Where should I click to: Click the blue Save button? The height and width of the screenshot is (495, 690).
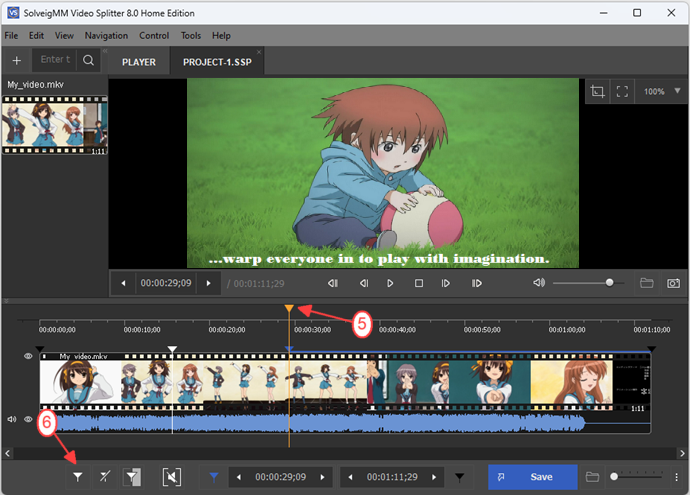532,477
